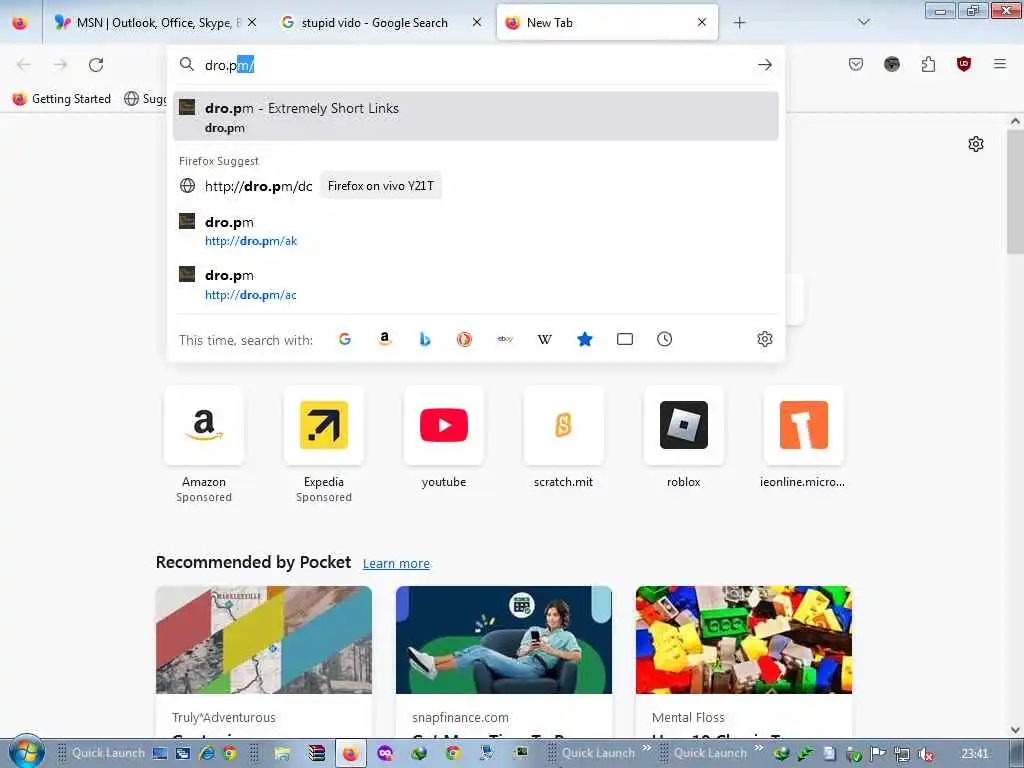Open the snapfinance.com Pocket story image
The width and height of the screenshot is (1024, 768).
[504, 639]
